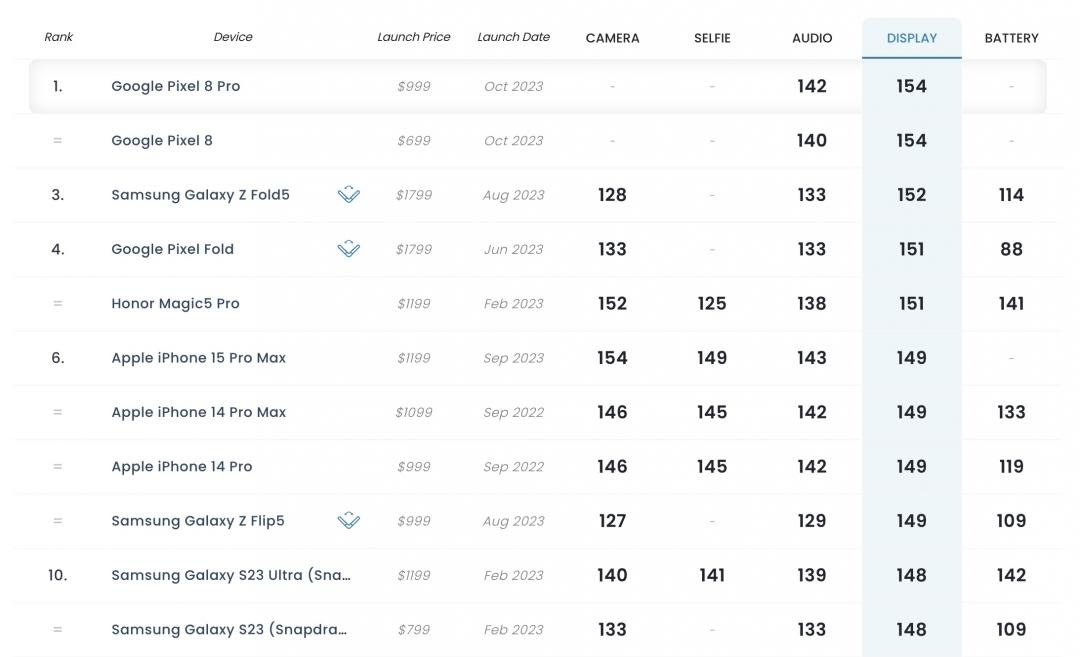The height and width of the screenshot is (657, 1080).
Task: Open Honor Magic5 Pro device page
Action: [175, 304]
